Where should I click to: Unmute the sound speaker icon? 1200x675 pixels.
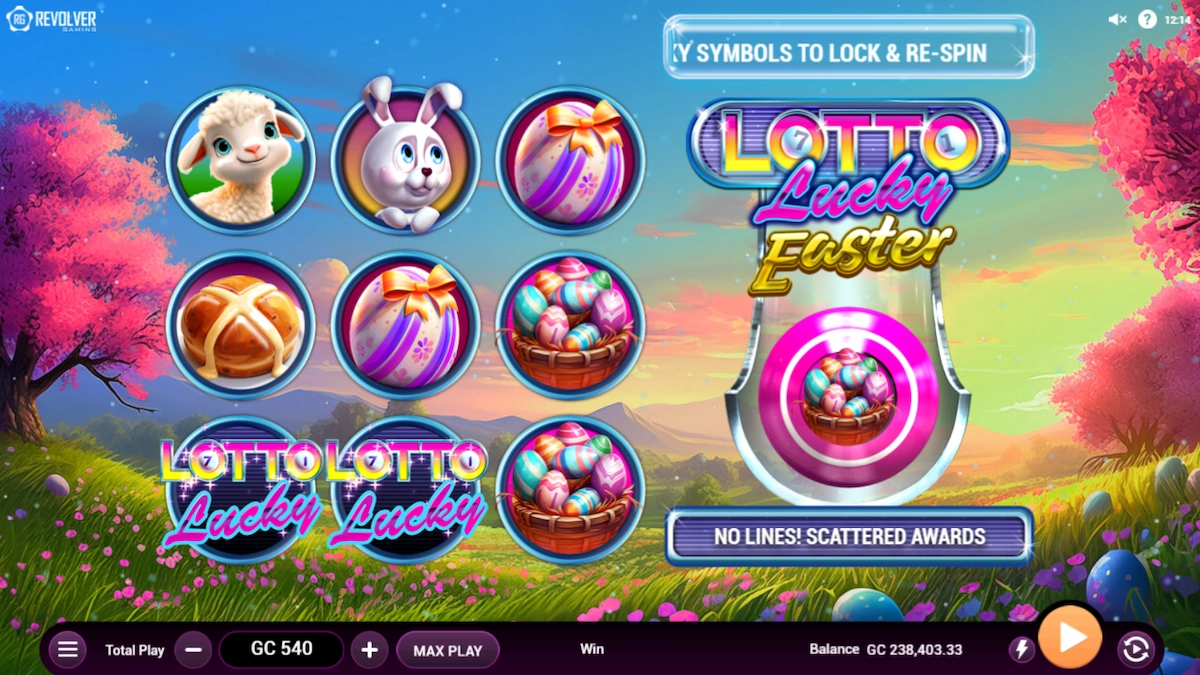pos(1118,19)
